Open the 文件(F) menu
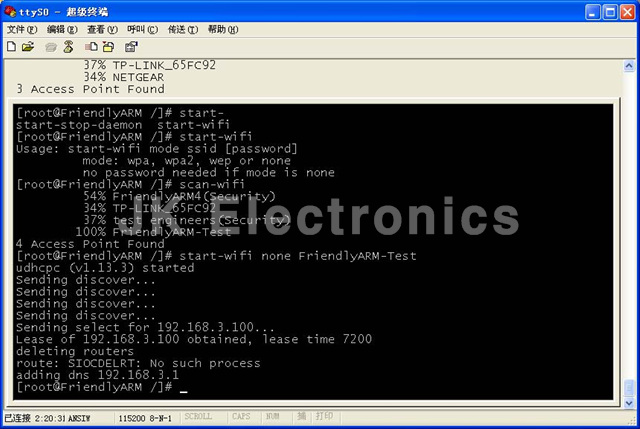 click(22, 29)
